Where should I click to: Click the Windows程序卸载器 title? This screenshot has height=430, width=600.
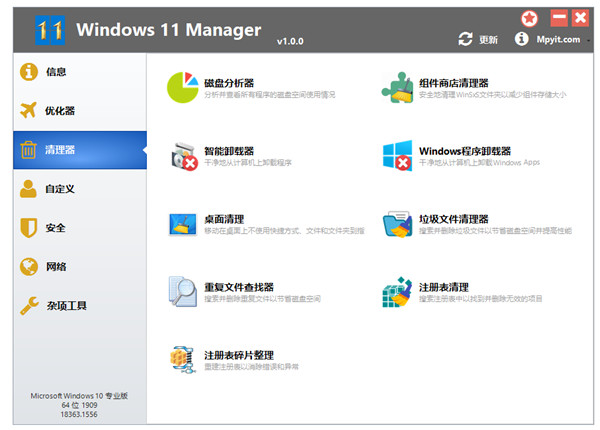tap(465, 151)
